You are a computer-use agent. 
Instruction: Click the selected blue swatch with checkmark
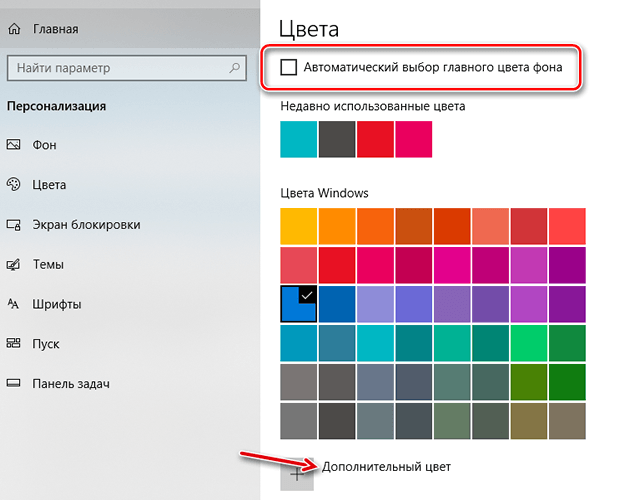(298, 304)
